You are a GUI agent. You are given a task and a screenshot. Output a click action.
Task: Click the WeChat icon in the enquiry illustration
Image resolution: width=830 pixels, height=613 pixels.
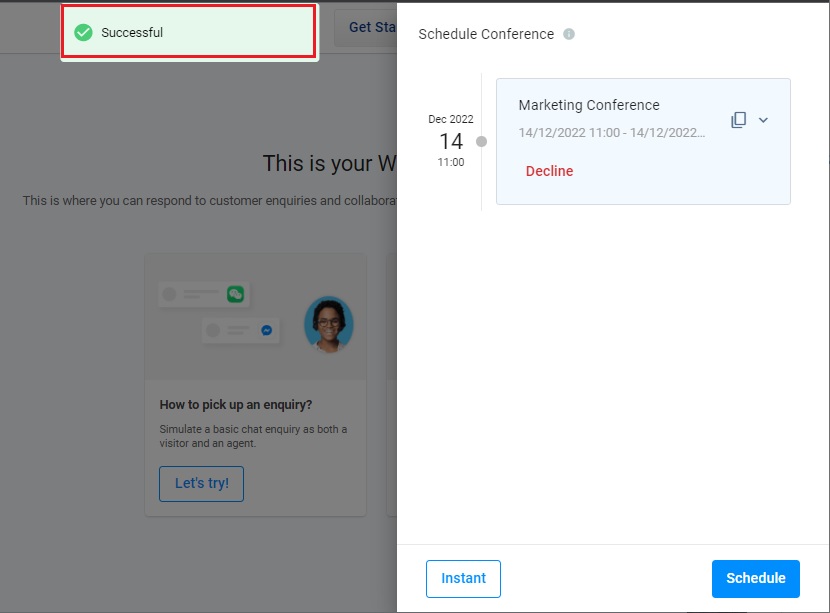click(236, 294)
